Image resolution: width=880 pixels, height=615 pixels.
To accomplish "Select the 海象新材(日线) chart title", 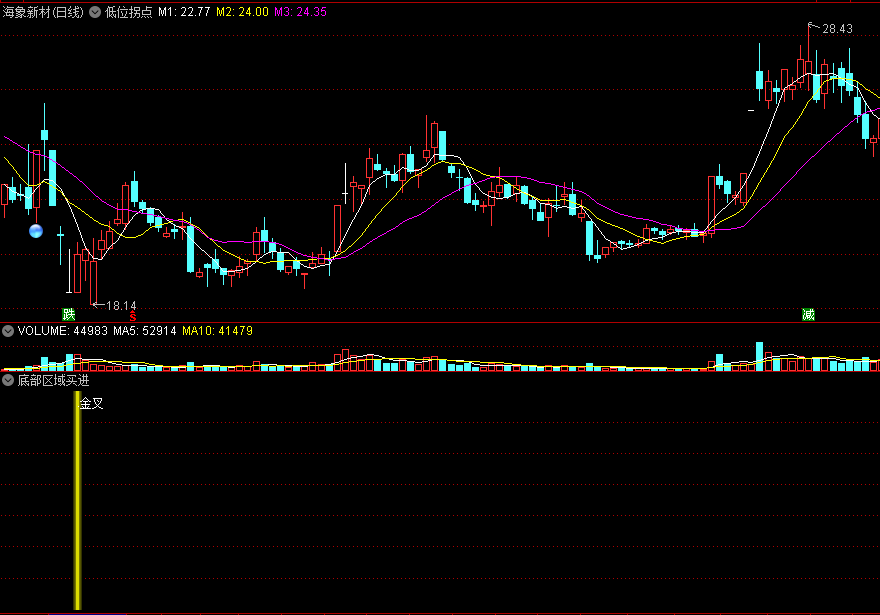I will [x=43, y=12].
